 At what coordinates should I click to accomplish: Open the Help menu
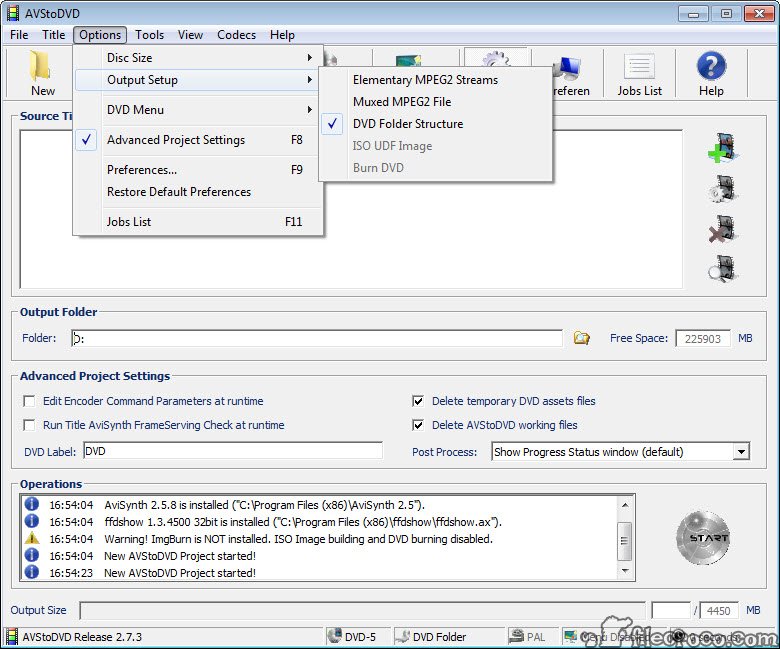pyautogui.click(x=282, y=35)
